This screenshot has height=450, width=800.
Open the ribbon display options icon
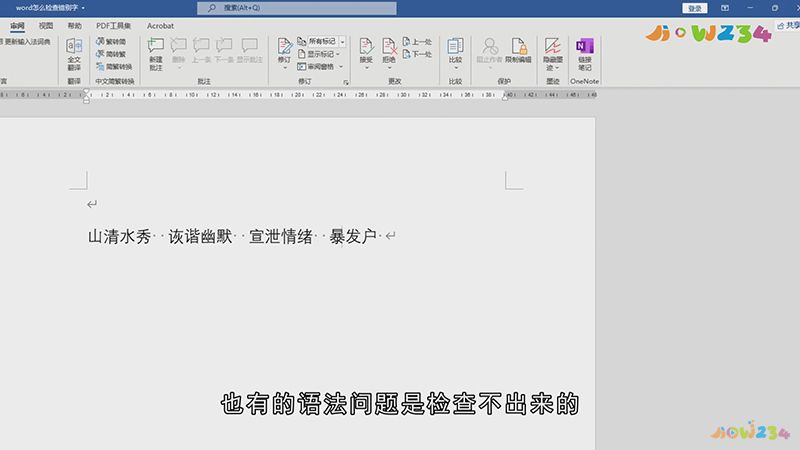coord(724,8)
